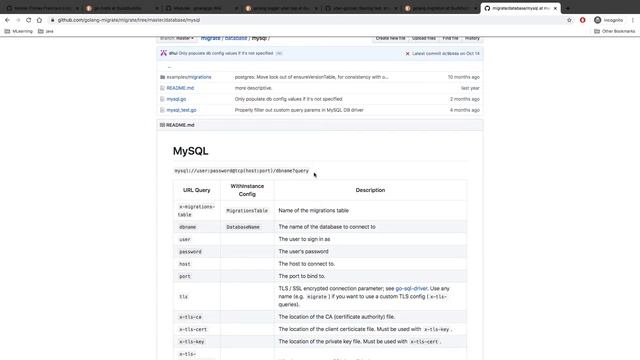
Task: Open the go-sql-driver link in tls row
Action: pyautogui.click(x=411, y=288)
